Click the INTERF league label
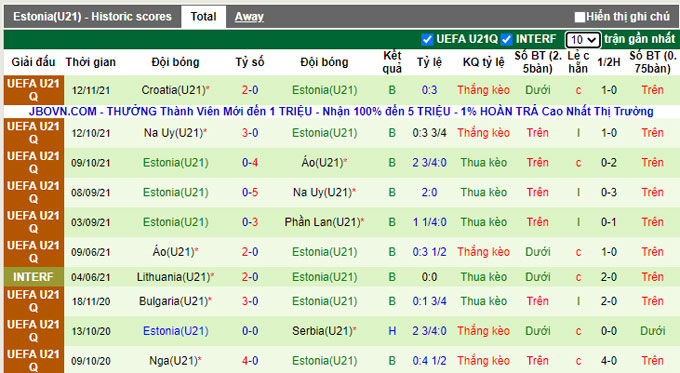This screenshot has width=680, height=373. tap(33, 277)
